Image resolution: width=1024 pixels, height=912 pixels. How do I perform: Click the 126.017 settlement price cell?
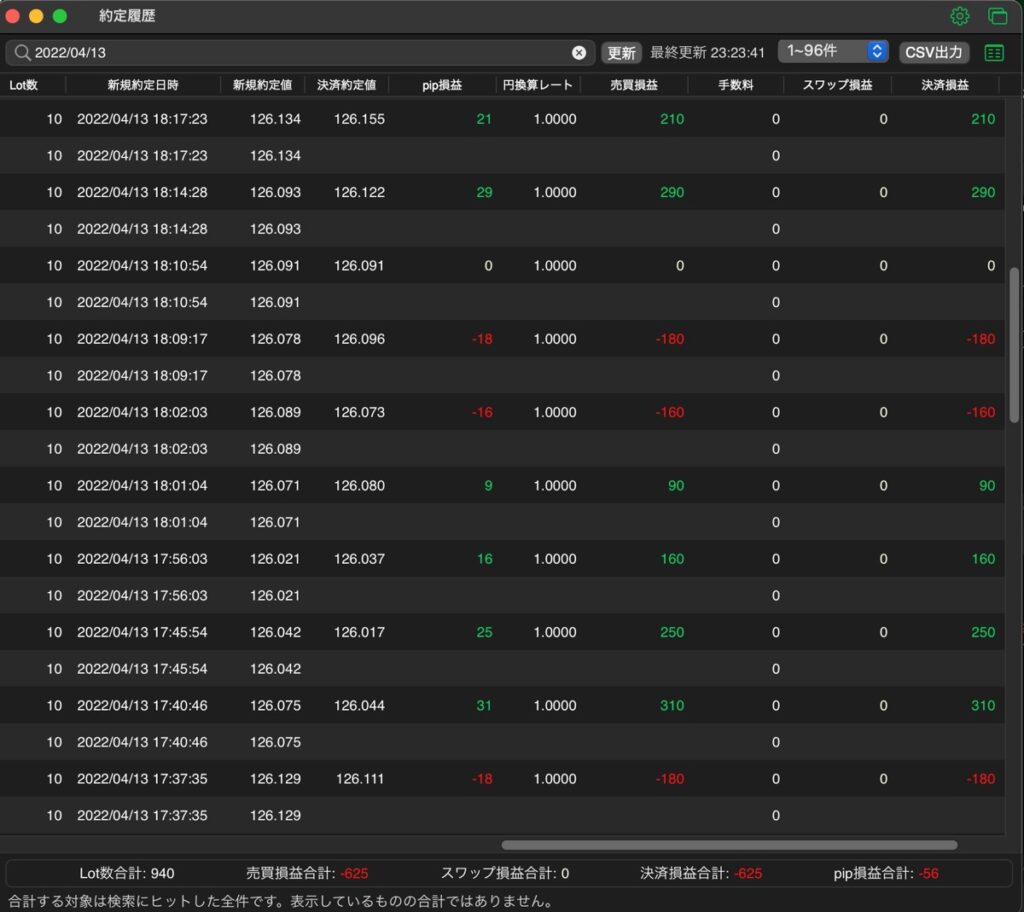pos(359,632)
